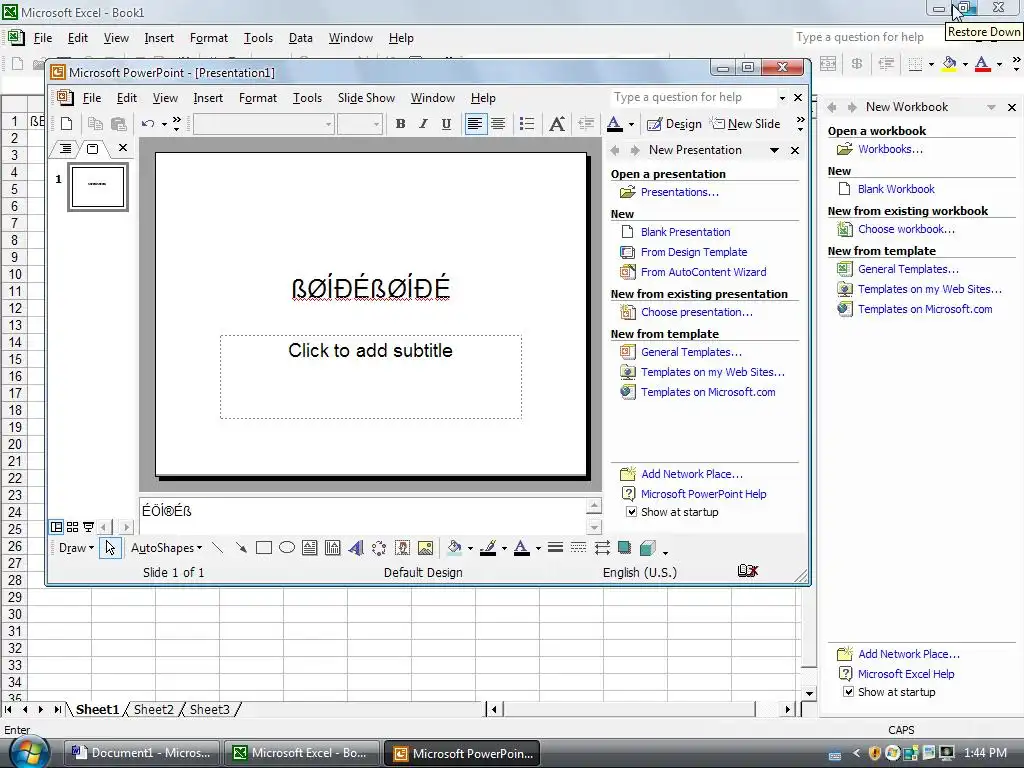Viewport: 1024px width, 768px height.
Task: Click 3-D Style icon in Drawing toolbar
Action: click(x=647, y=548)
